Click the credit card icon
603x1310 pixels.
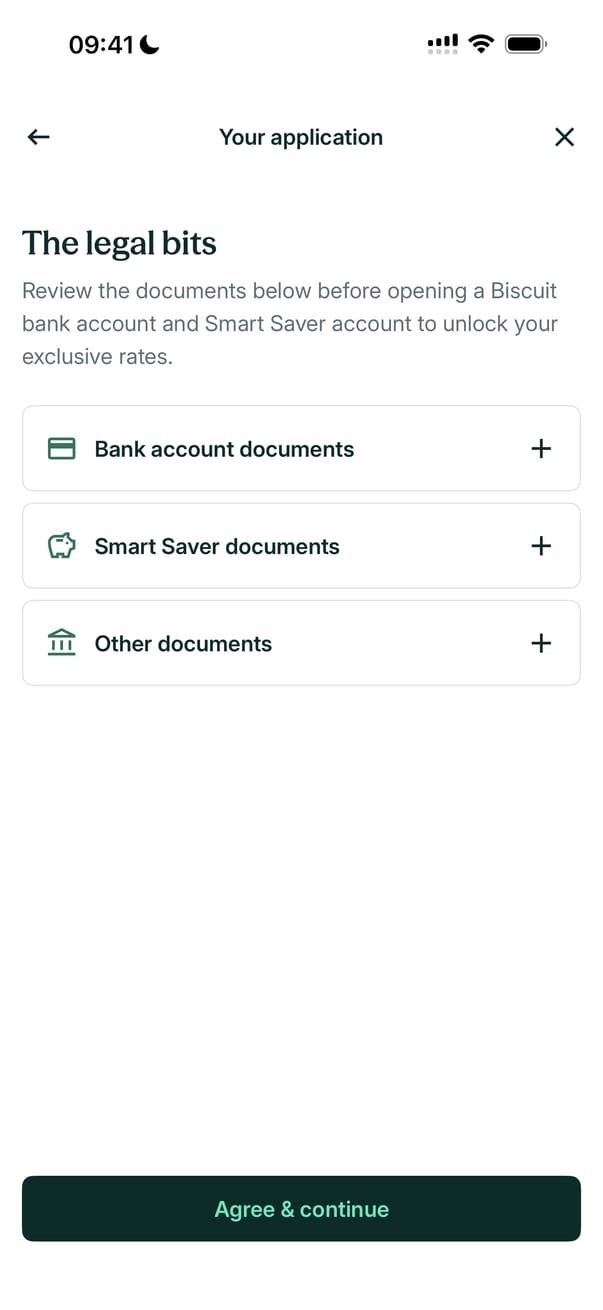62,449
